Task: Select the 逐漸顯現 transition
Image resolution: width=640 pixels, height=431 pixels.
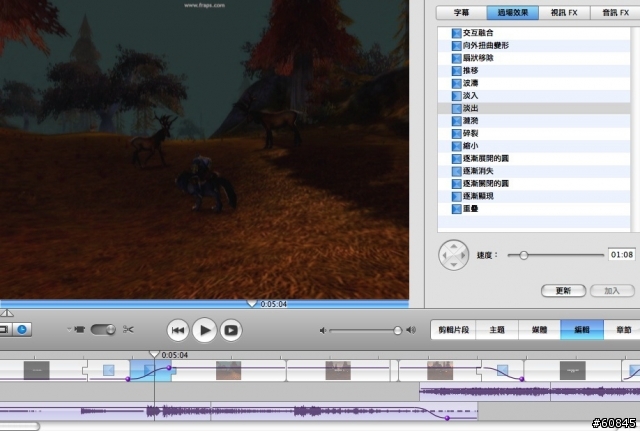Action: [534, 196]
